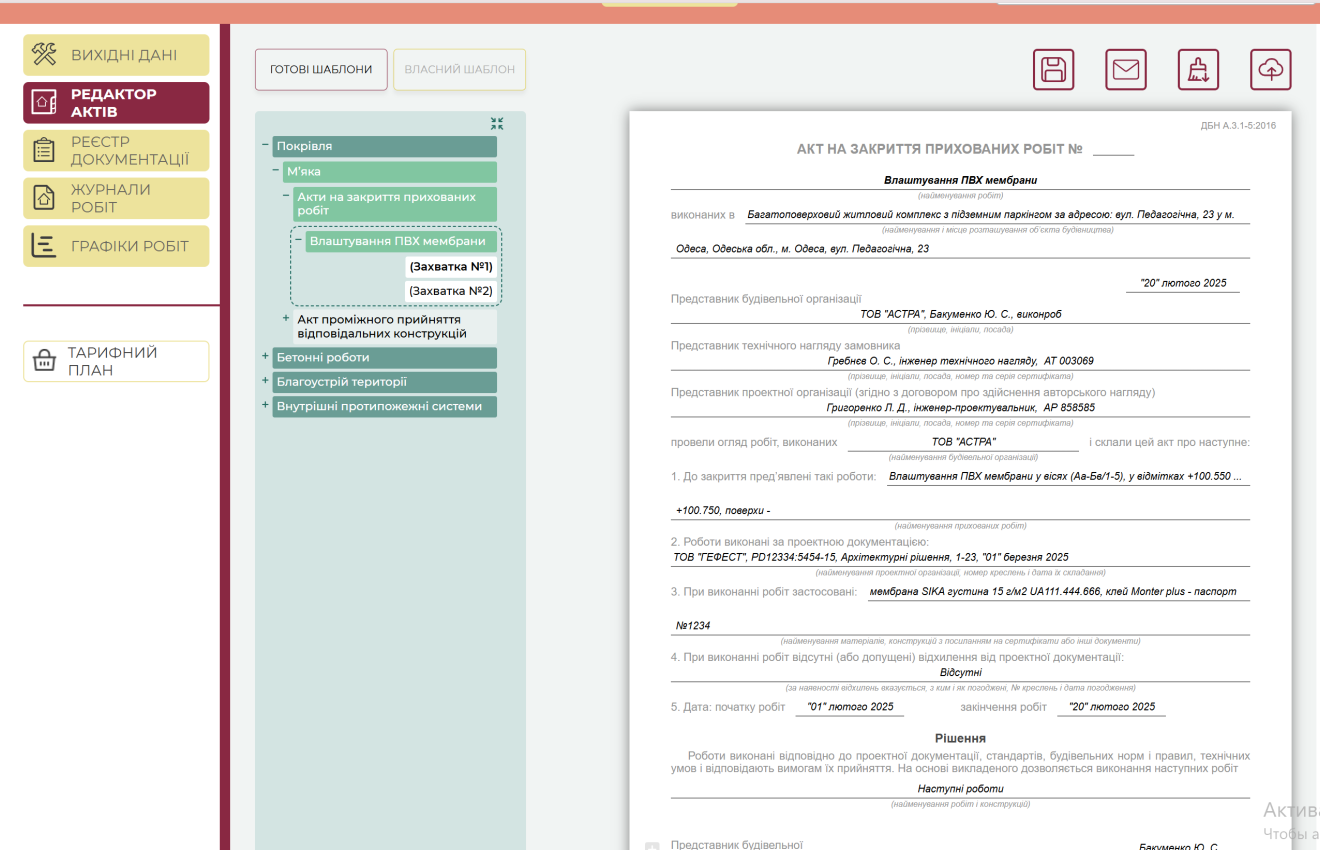The image size is (1320, 850).
Task: Switch to ВЛАСНИЙ ШАБЛОН tab
Action: [459, 70]
